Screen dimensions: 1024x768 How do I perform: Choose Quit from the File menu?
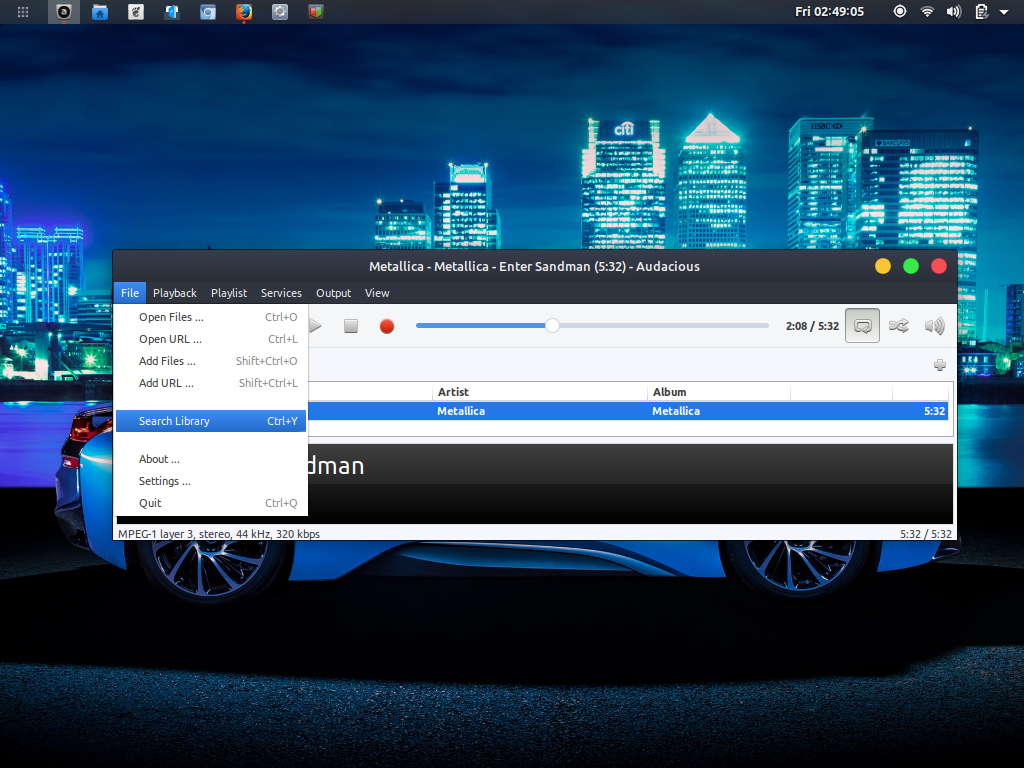click(x=210, y=503)
